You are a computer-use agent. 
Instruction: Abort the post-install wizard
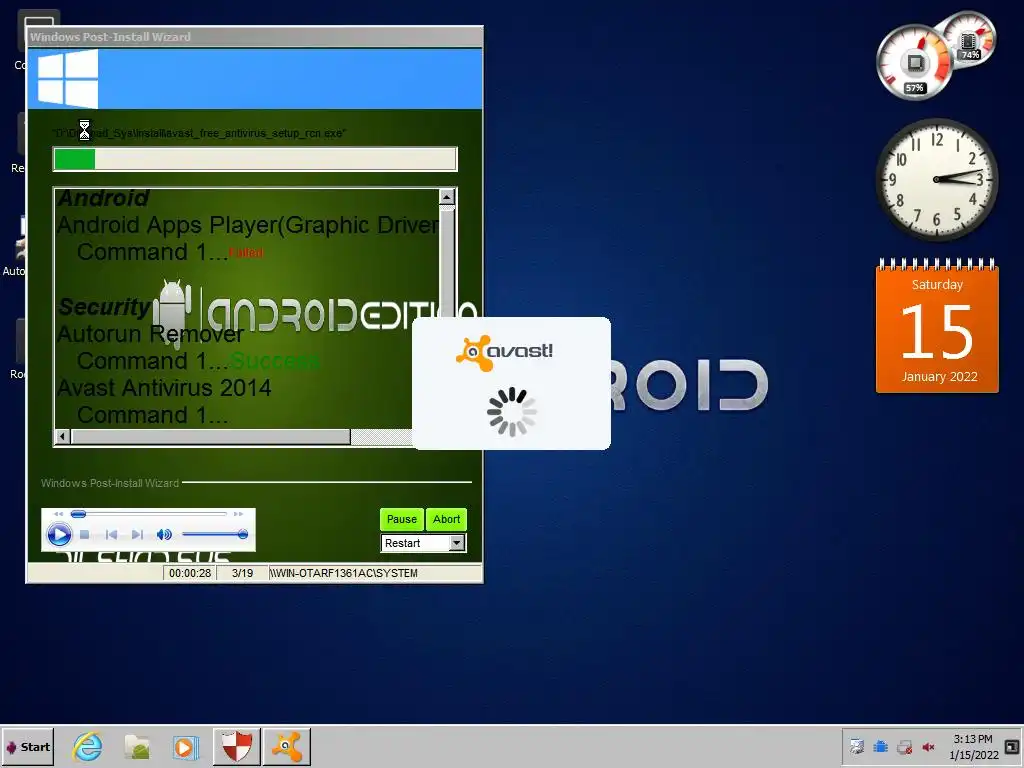click(447, 519)
